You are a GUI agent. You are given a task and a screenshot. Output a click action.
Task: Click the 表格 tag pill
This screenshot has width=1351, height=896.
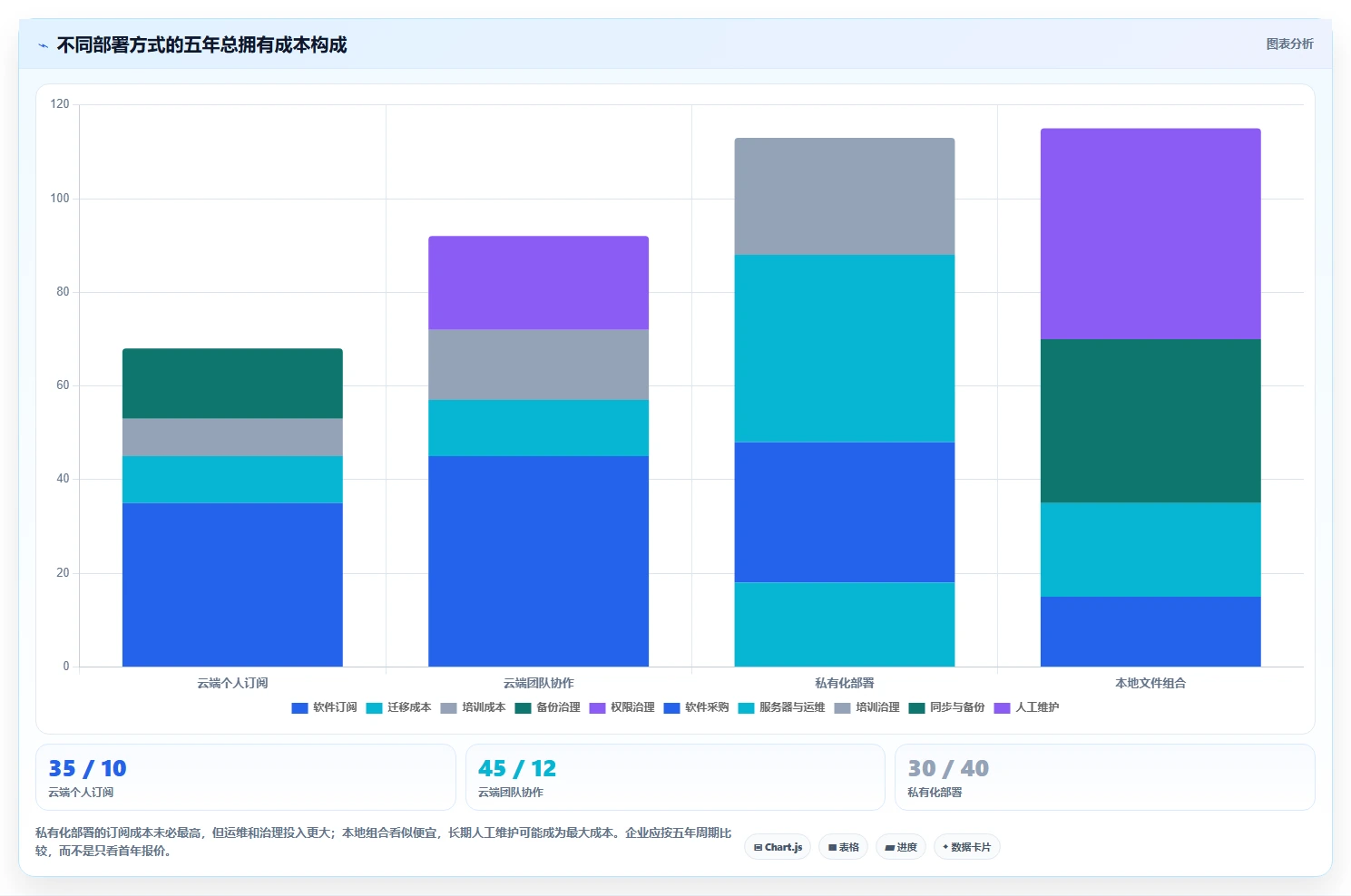[843, 847]
